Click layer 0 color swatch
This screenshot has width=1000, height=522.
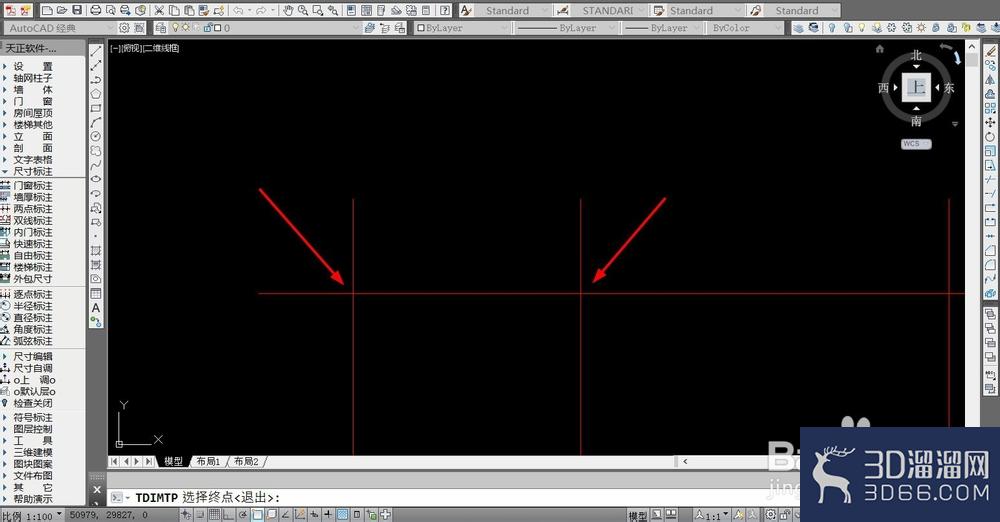click(218, 28)
